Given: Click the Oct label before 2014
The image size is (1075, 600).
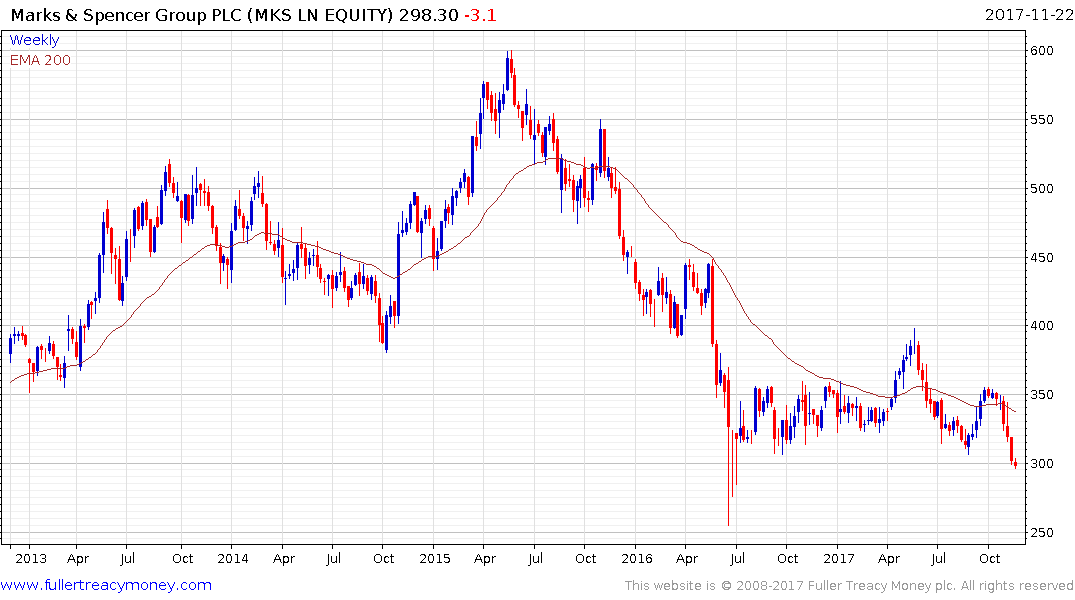Looking at the screenshot, I should [182, 559].
